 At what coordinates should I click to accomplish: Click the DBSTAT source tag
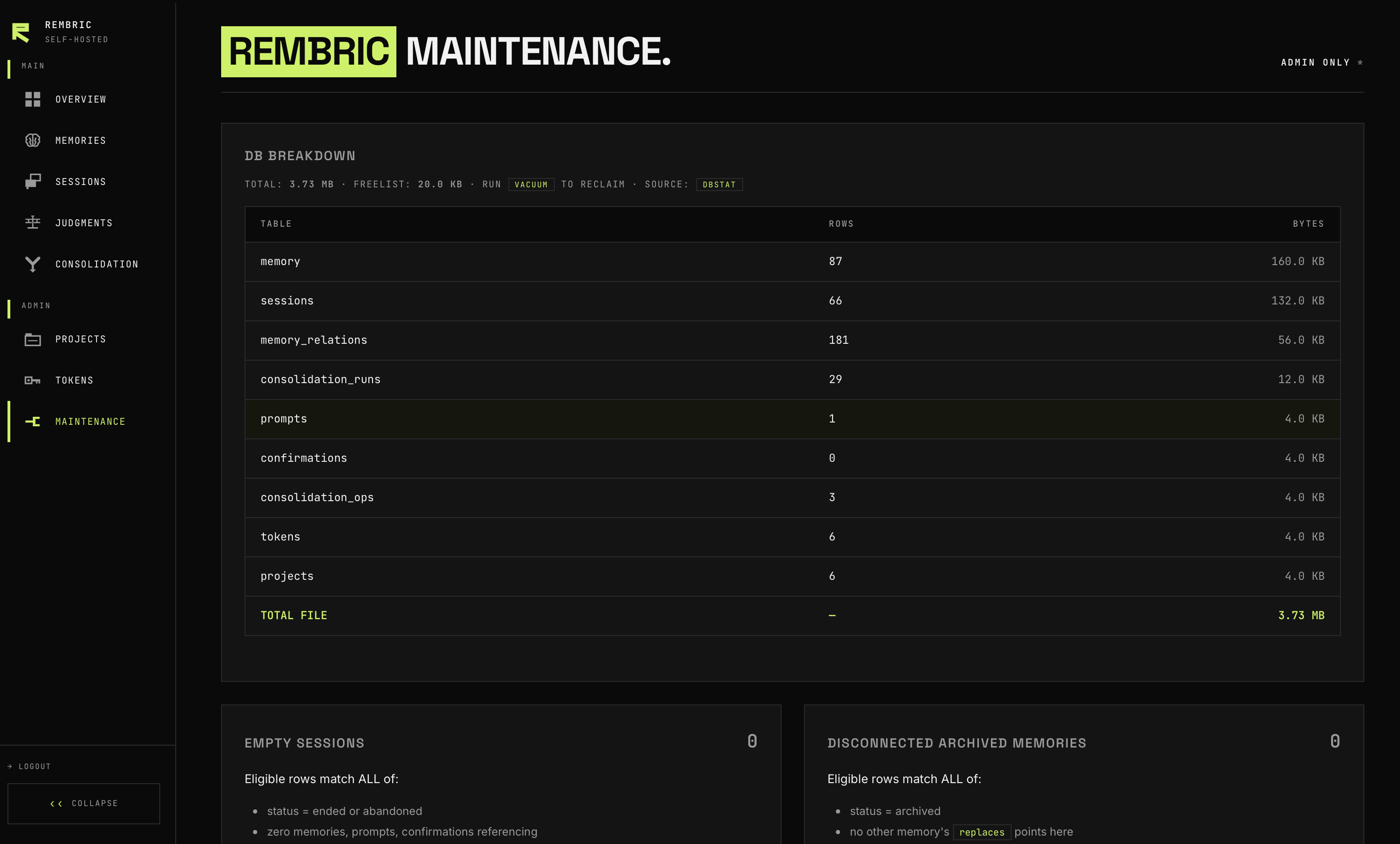click(719, 185)
